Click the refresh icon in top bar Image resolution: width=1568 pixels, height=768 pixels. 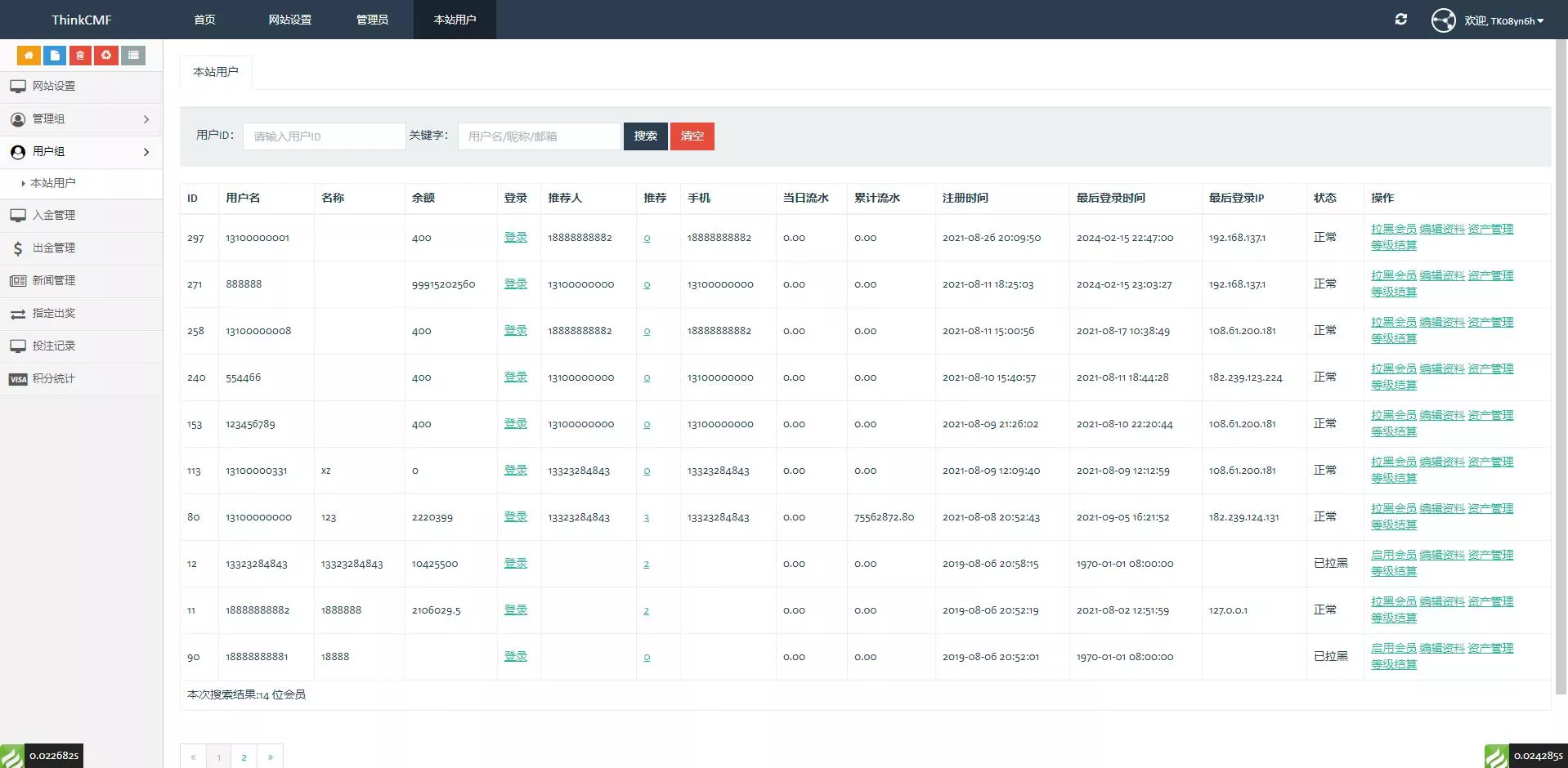click(1400, 20)
